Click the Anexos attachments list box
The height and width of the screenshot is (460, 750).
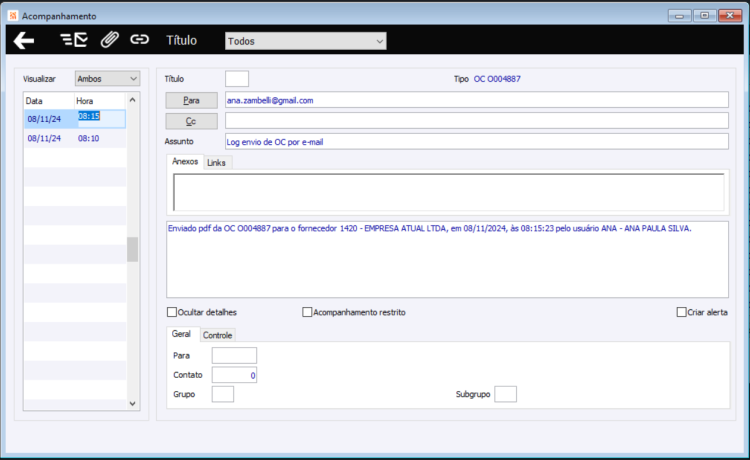pyautogui.click(x=449, y=192)
